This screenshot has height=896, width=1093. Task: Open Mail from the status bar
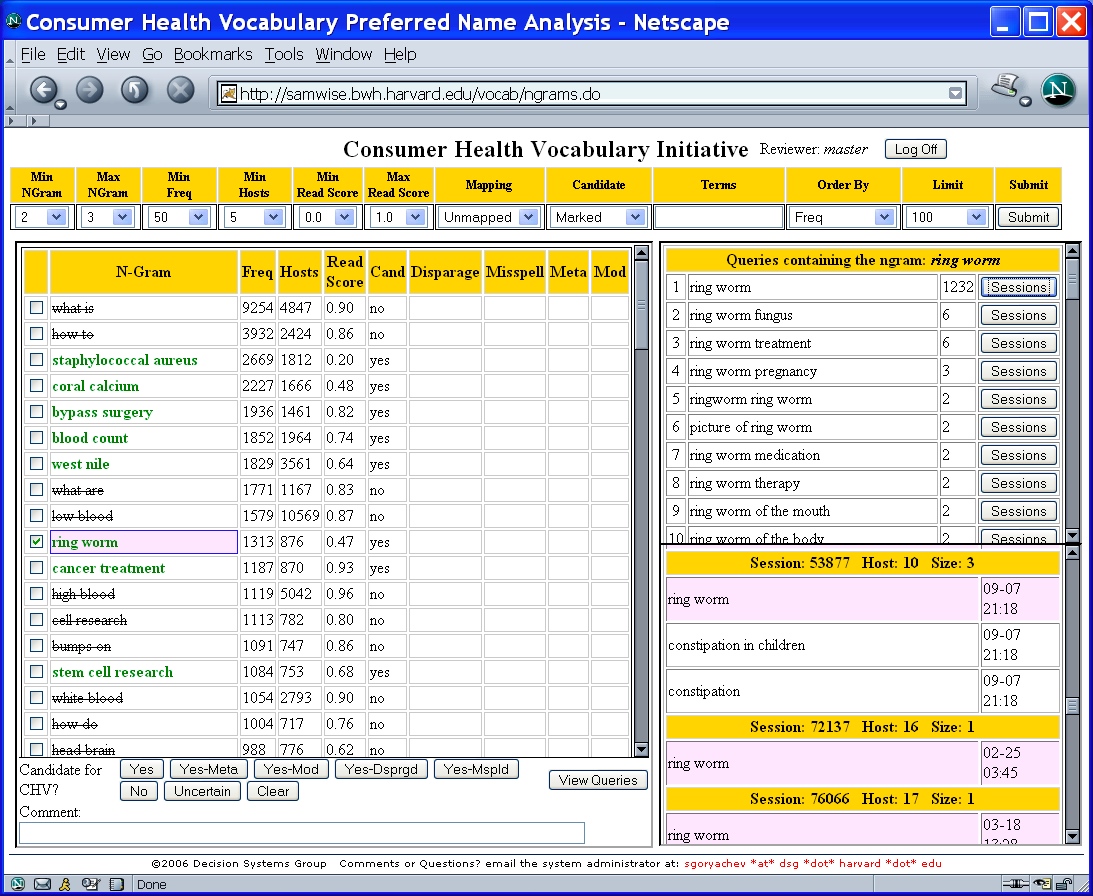(42, 884)
